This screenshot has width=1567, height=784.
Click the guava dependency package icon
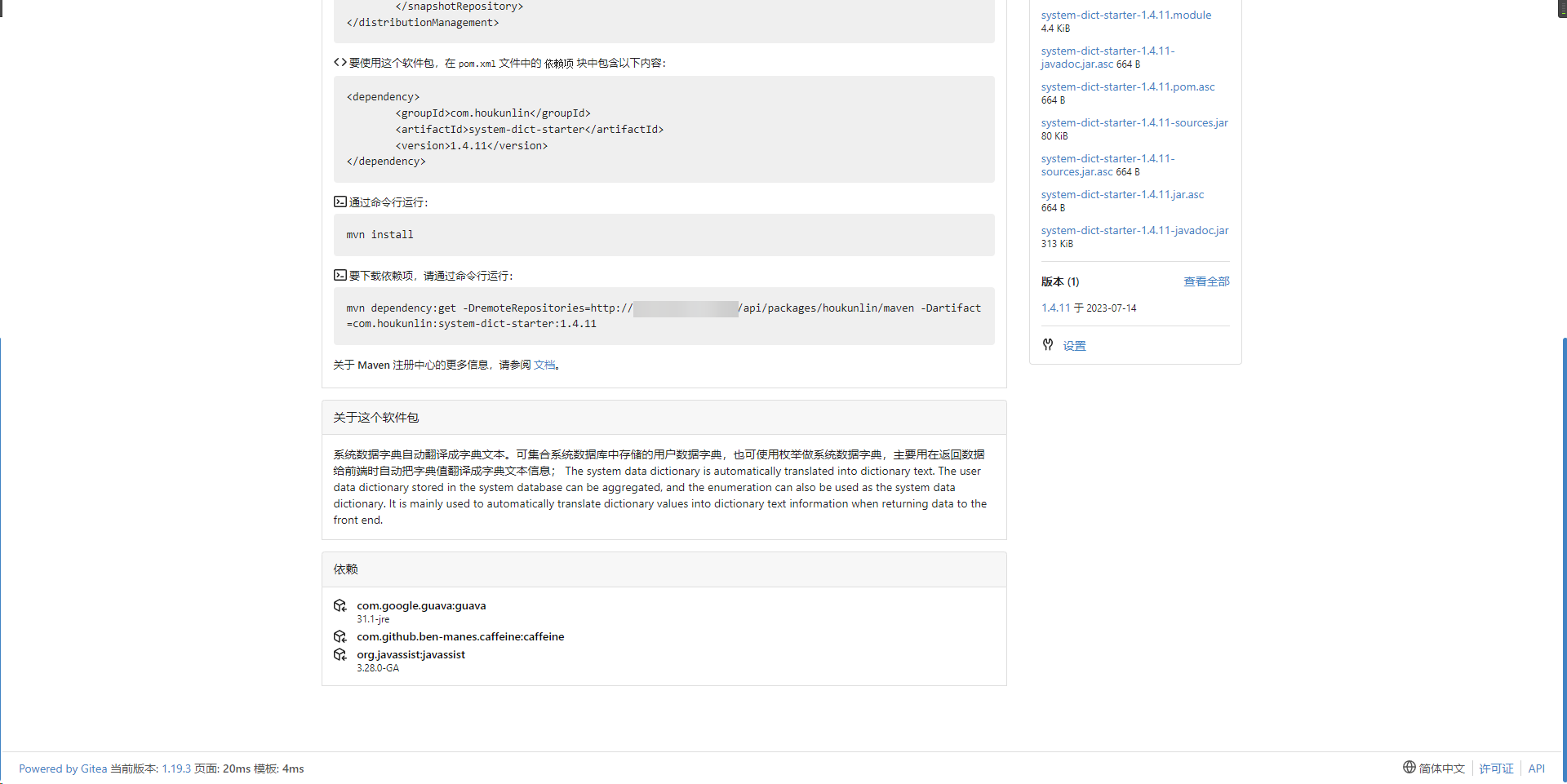pos(340,605)
